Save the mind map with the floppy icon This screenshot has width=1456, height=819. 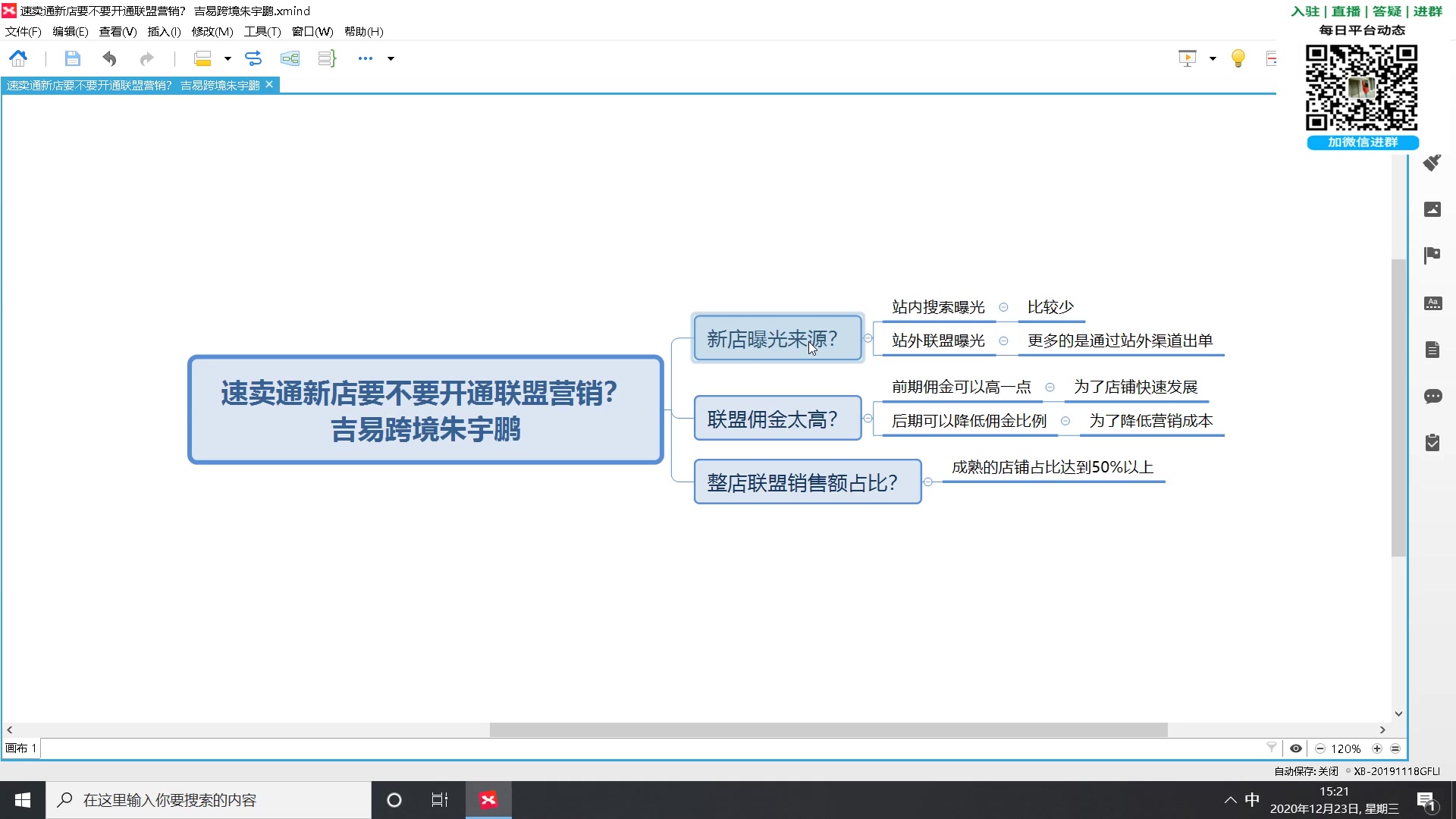pyautogui.click(x=72, y=58)
